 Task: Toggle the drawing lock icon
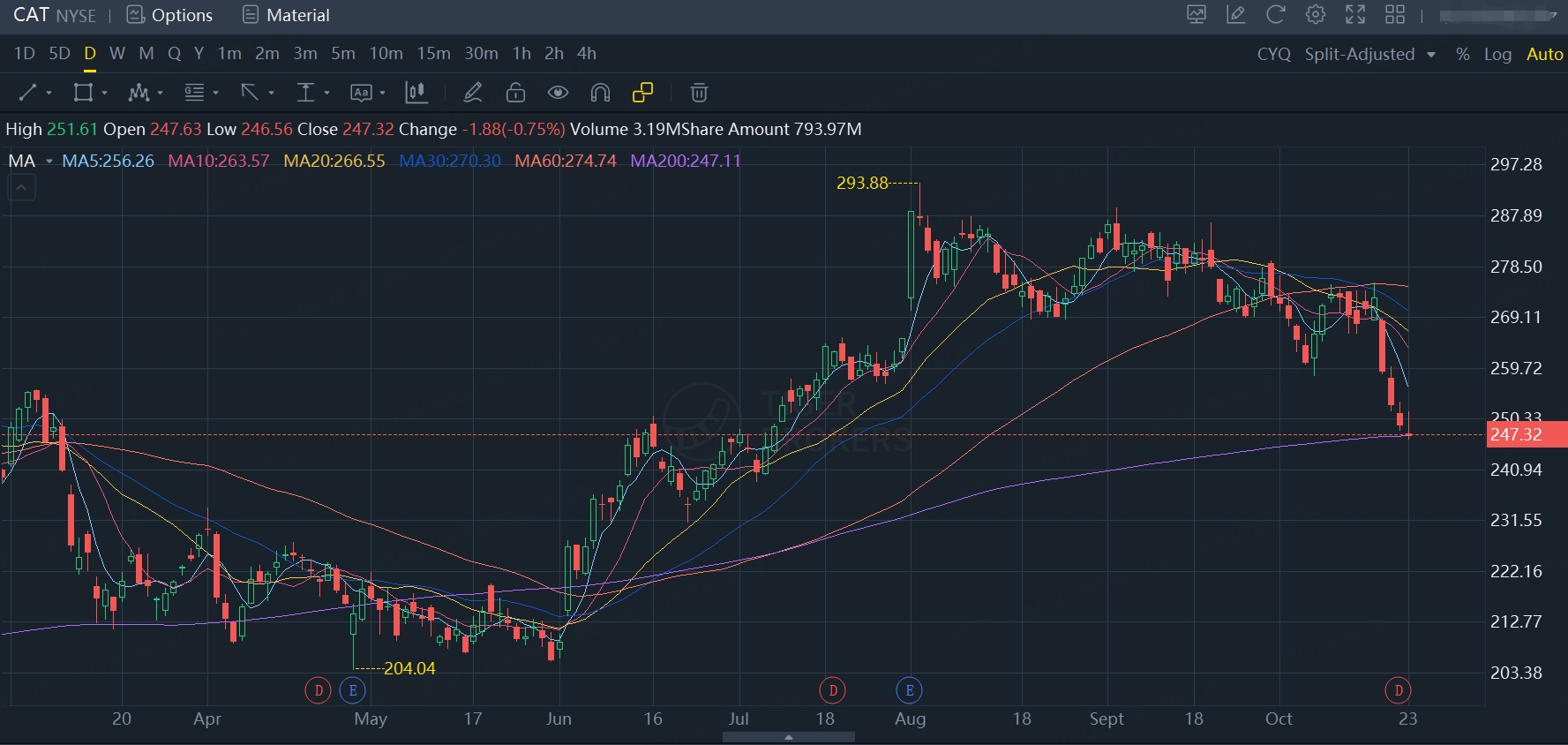pyautogui.click(x=515, y=93)
